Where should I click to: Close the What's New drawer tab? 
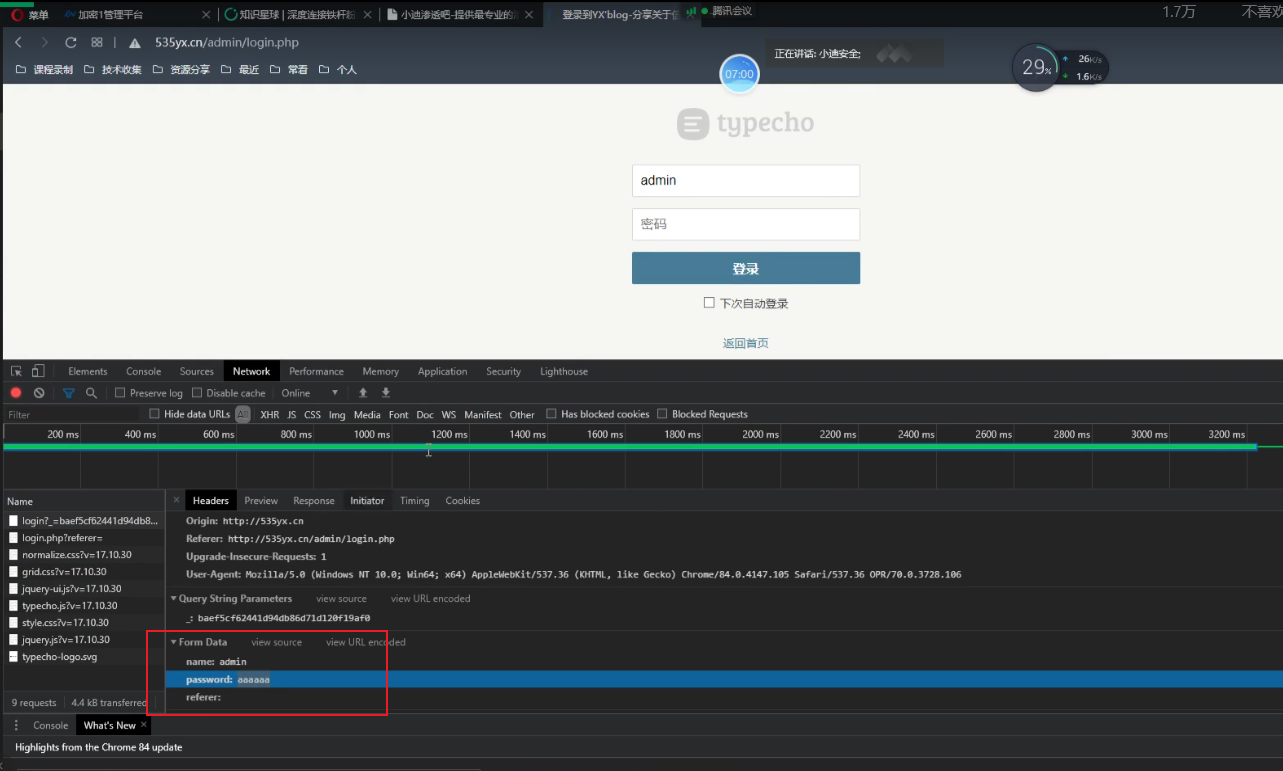pos(144,725)
